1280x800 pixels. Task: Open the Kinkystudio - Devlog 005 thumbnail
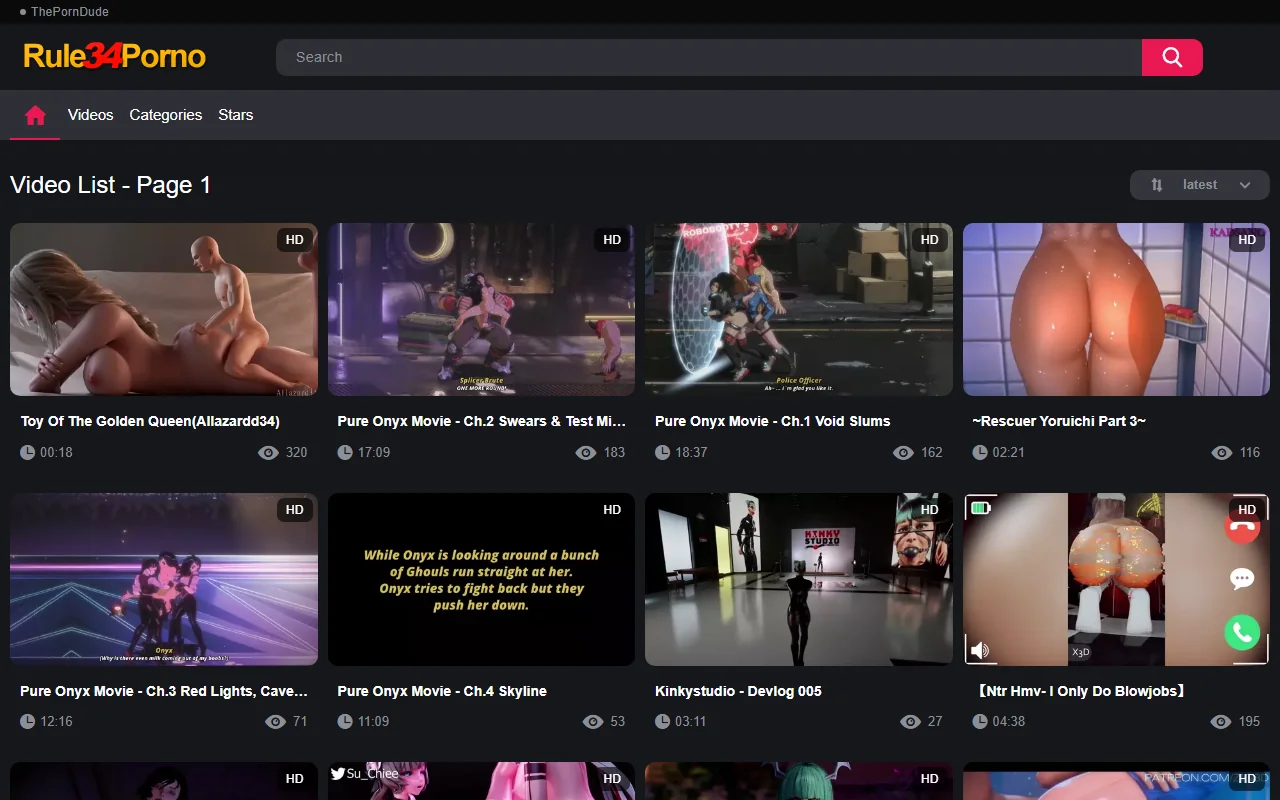(798, 579)
